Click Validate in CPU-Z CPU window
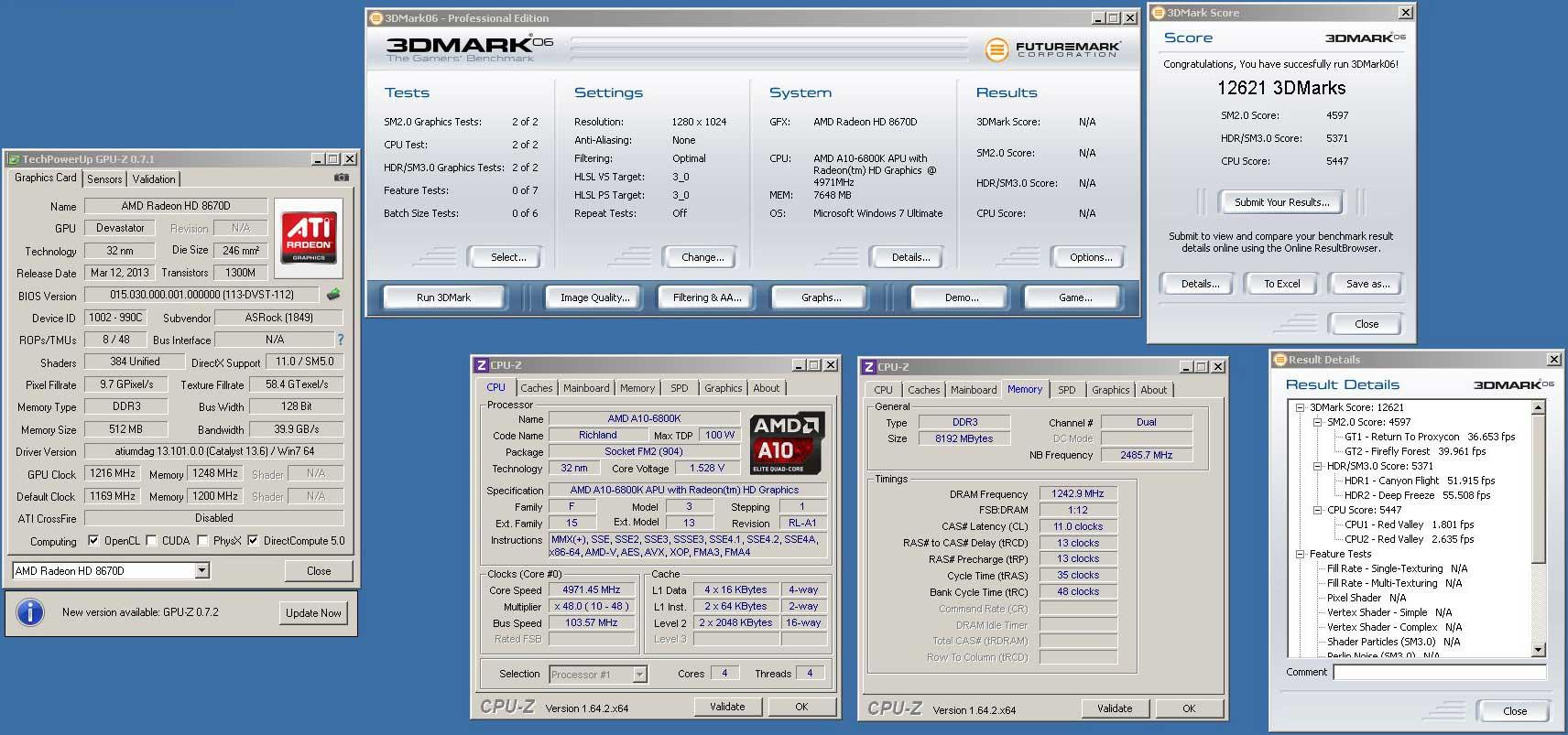The height and width of the screenshot is (735, 1568). (x=727, y=707)
